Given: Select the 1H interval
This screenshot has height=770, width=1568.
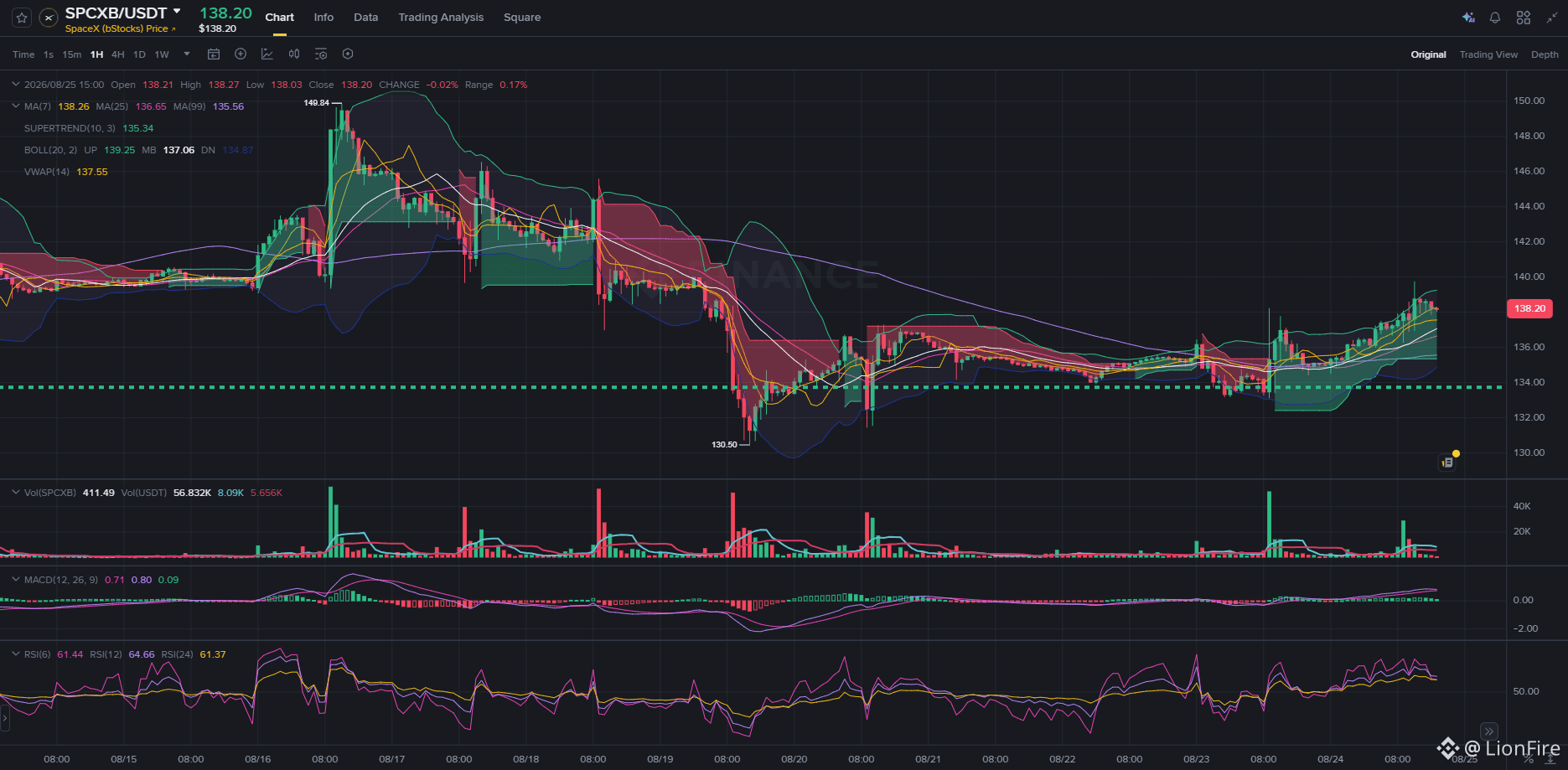Looking at the screenshot, I should point(97,54).
